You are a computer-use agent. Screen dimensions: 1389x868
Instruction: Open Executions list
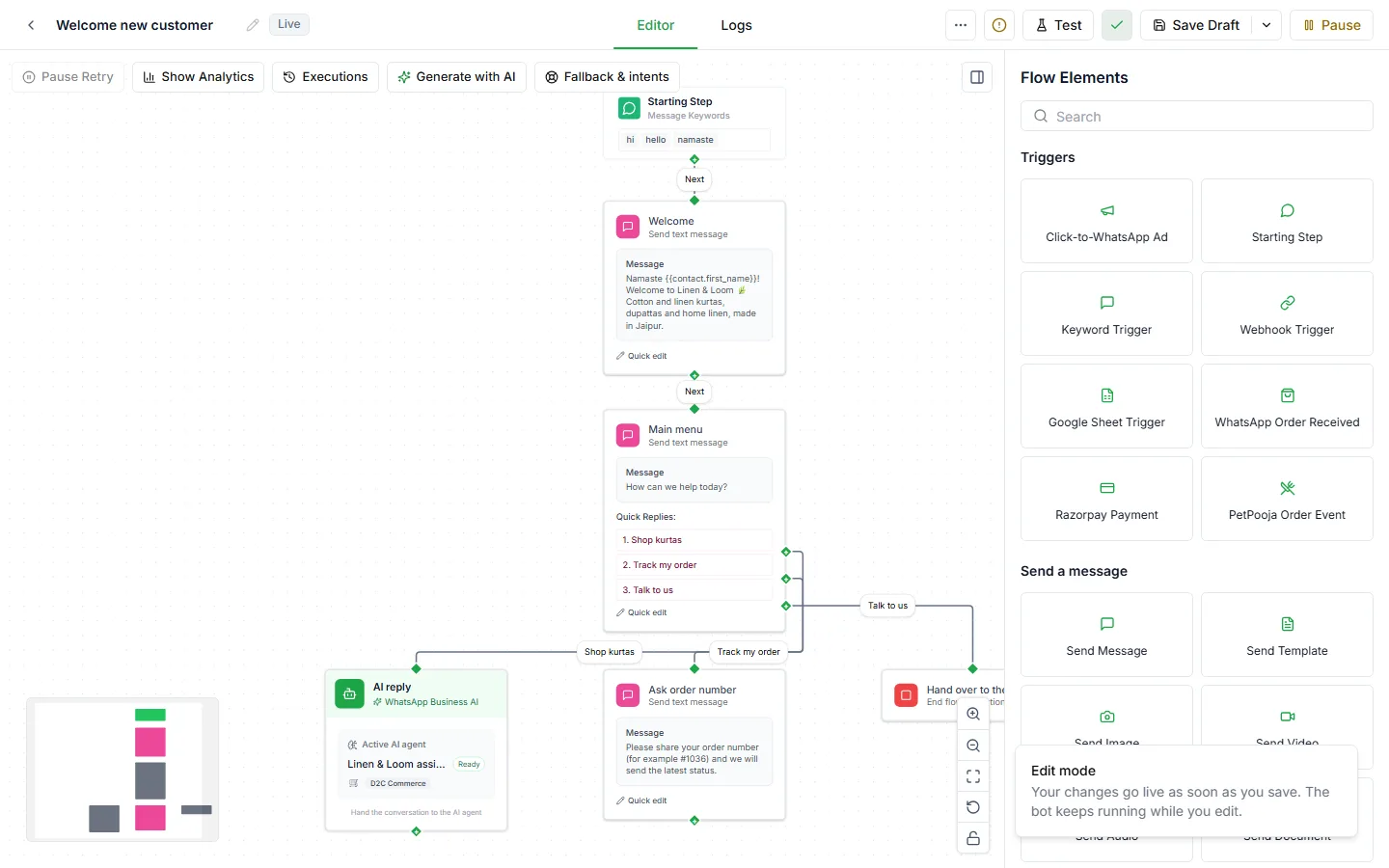pyautogui.click(x=325, y=77)
